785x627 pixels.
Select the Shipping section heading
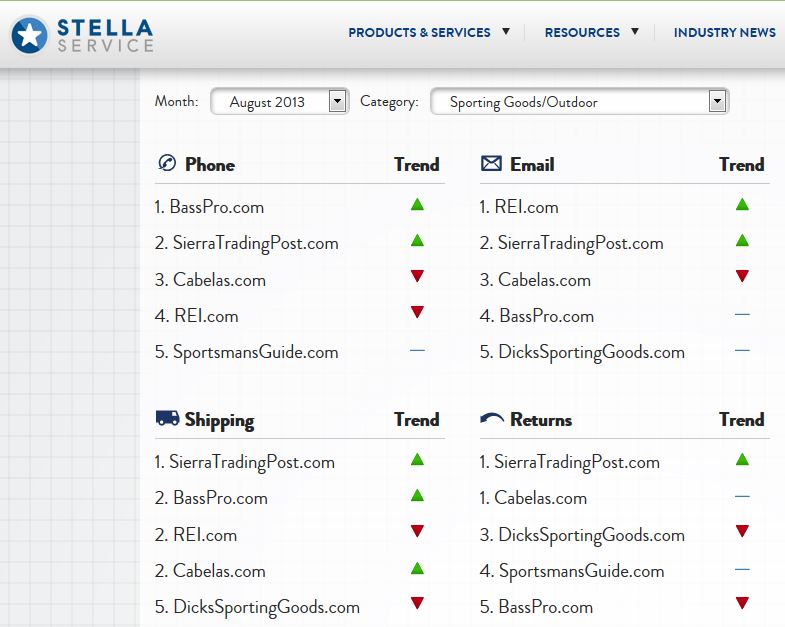(x=219, y=420)
